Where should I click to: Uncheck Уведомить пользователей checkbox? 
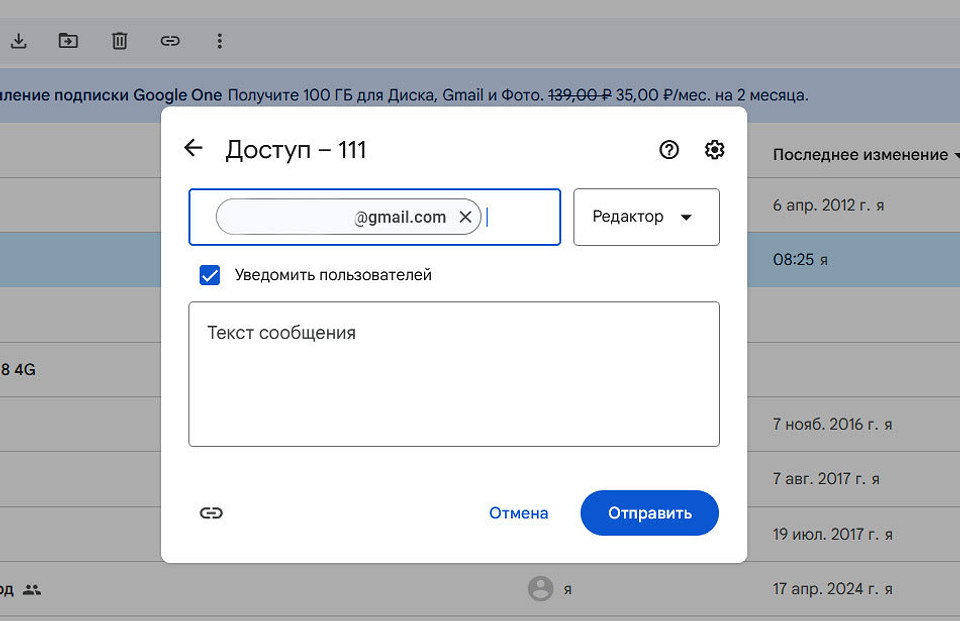(210, 275)
